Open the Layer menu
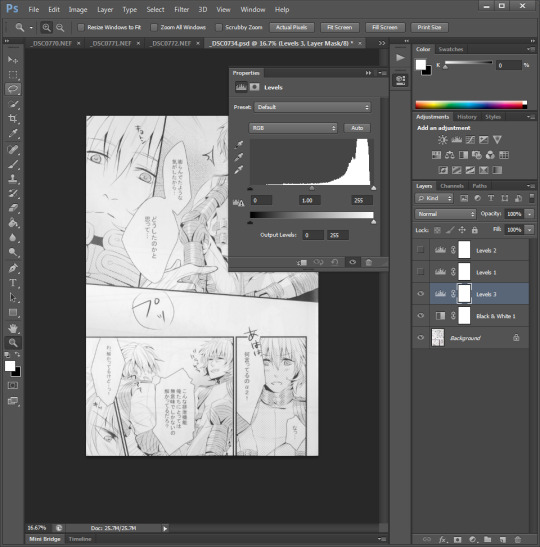 pos(105,9)
